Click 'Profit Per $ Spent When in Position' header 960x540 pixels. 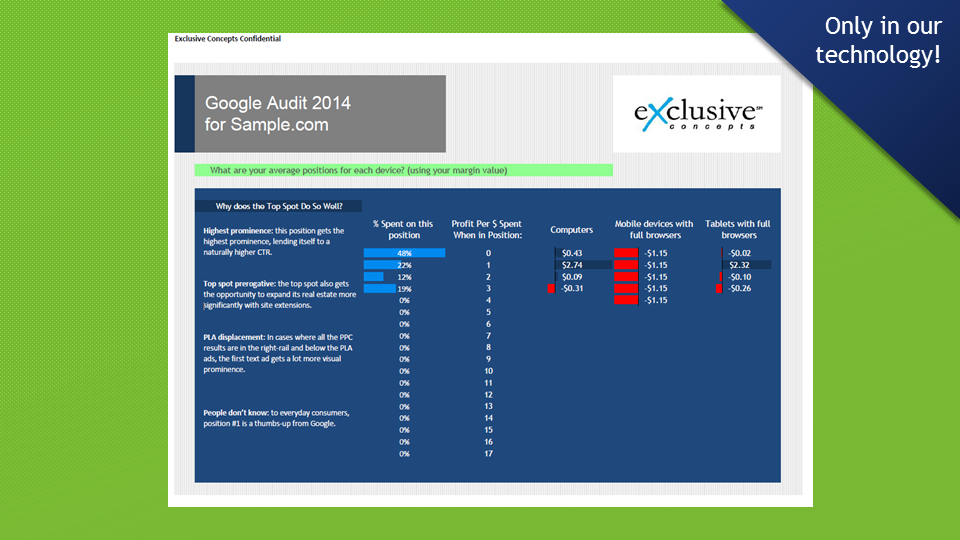coord(487,230)
